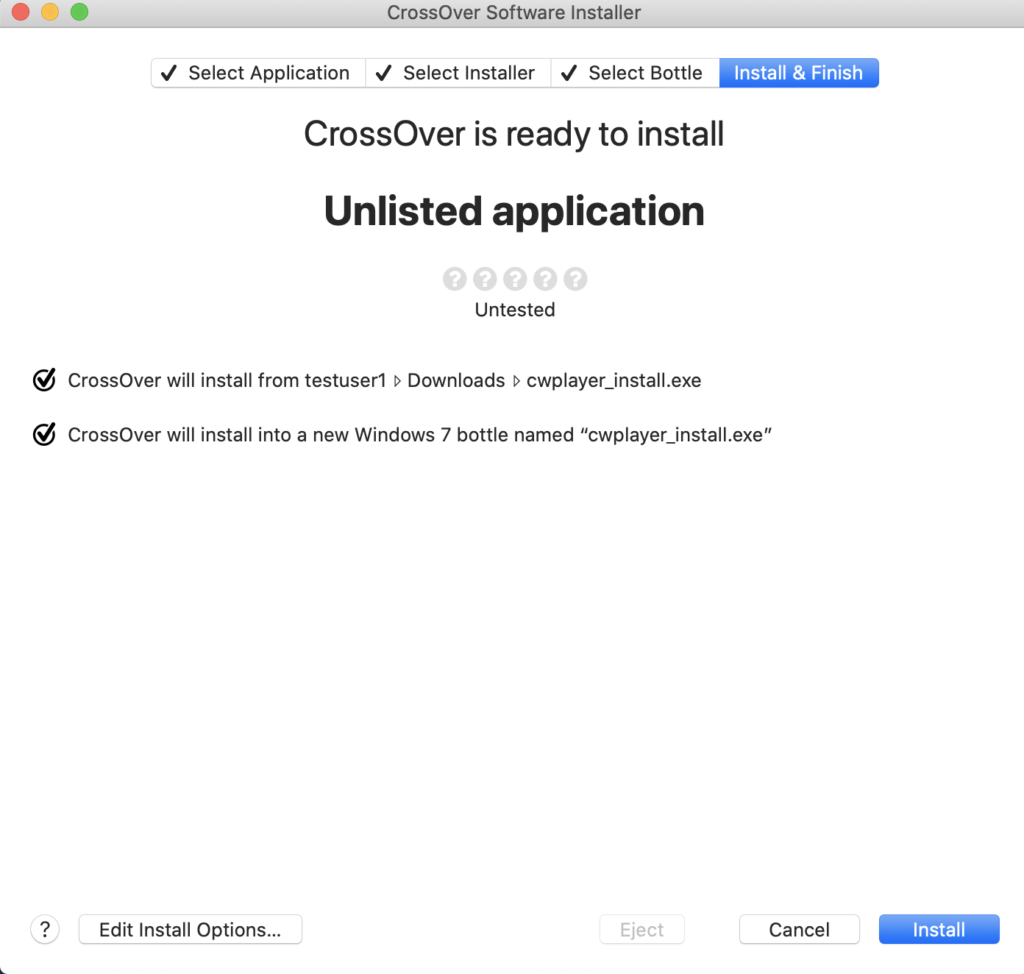This screenshot has height=974, width=1024.
Task: Open the Select Bottle tab
Action: point(634,73)
